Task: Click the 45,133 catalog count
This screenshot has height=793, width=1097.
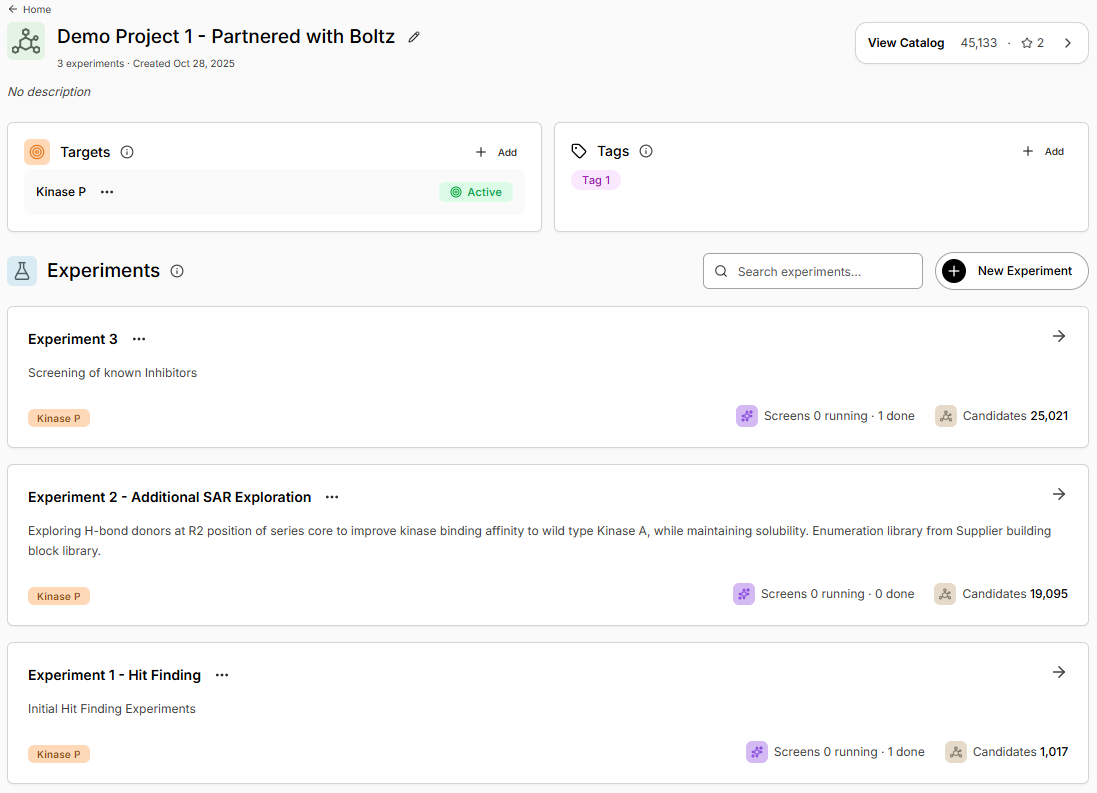Action: coord(978,43)
